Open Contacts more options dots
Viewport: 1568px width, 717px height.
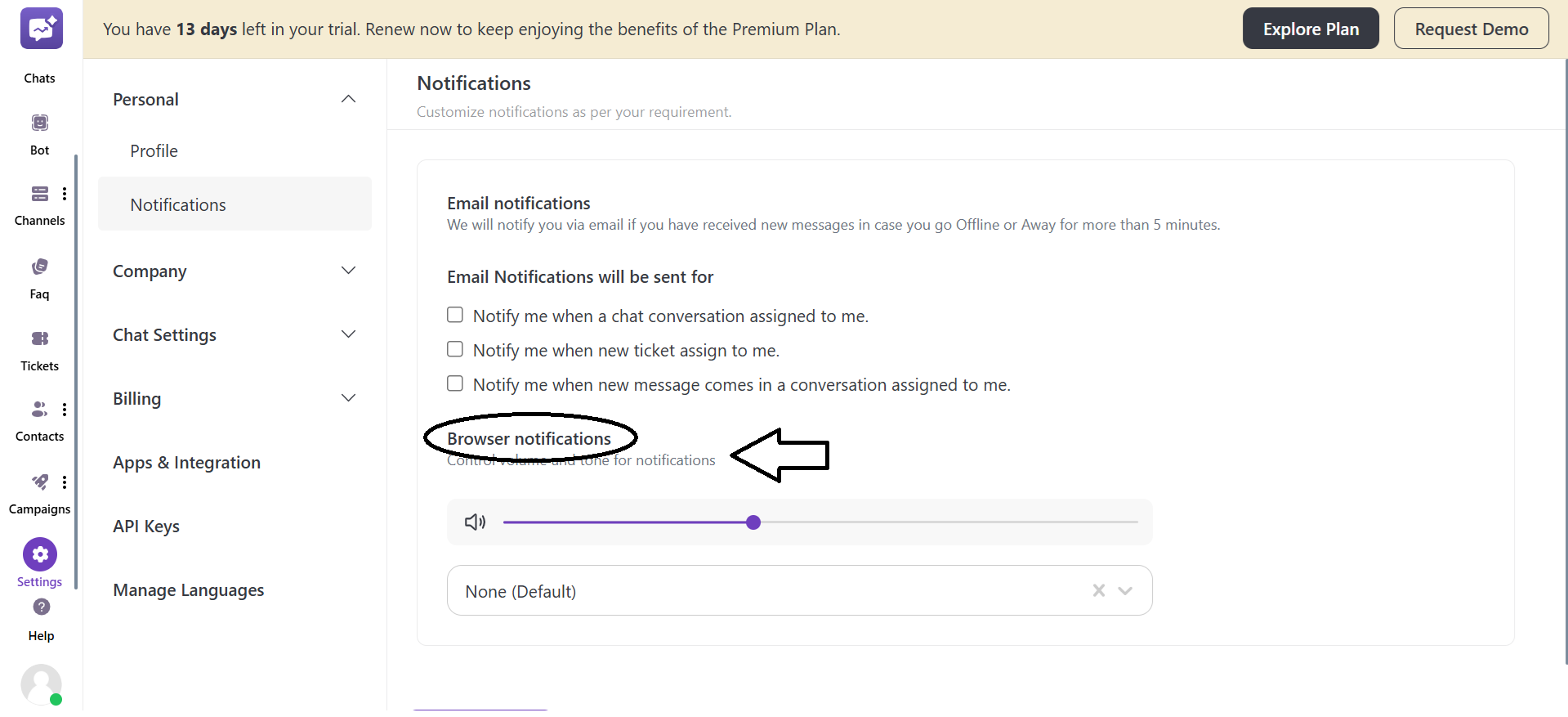coord(65,410)
